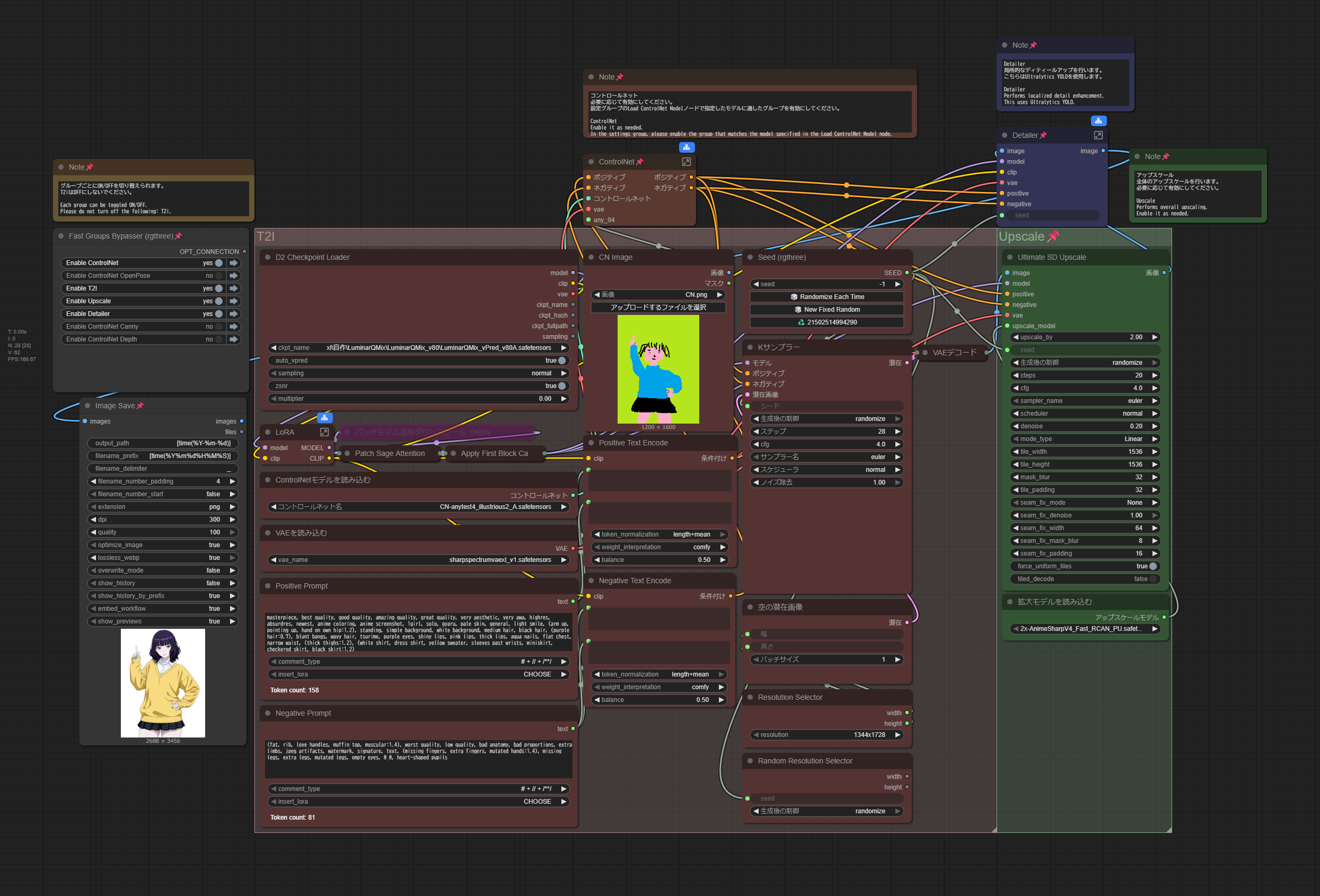Open the subgraph icon on ControlNet node

coord(686,162)
